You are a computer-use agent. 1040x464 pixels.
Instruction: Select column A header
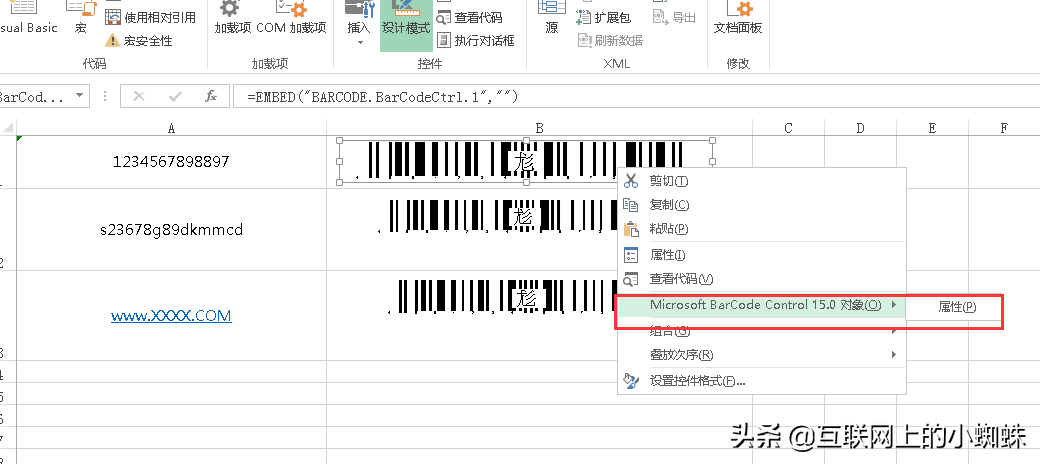tap(172, 128)
